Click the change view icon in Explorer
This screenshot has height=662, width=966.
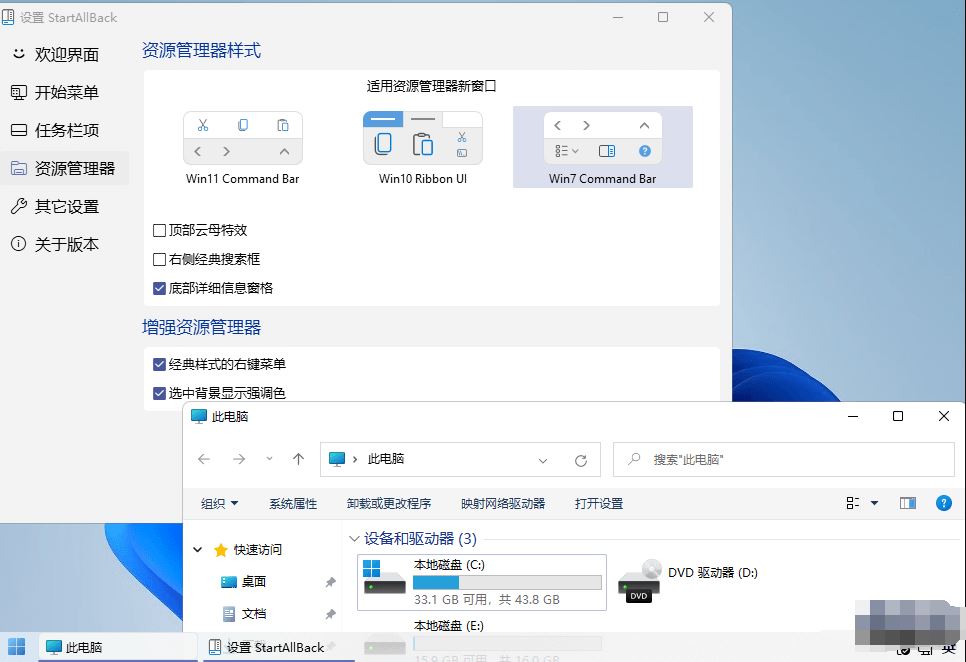(853, 503)
